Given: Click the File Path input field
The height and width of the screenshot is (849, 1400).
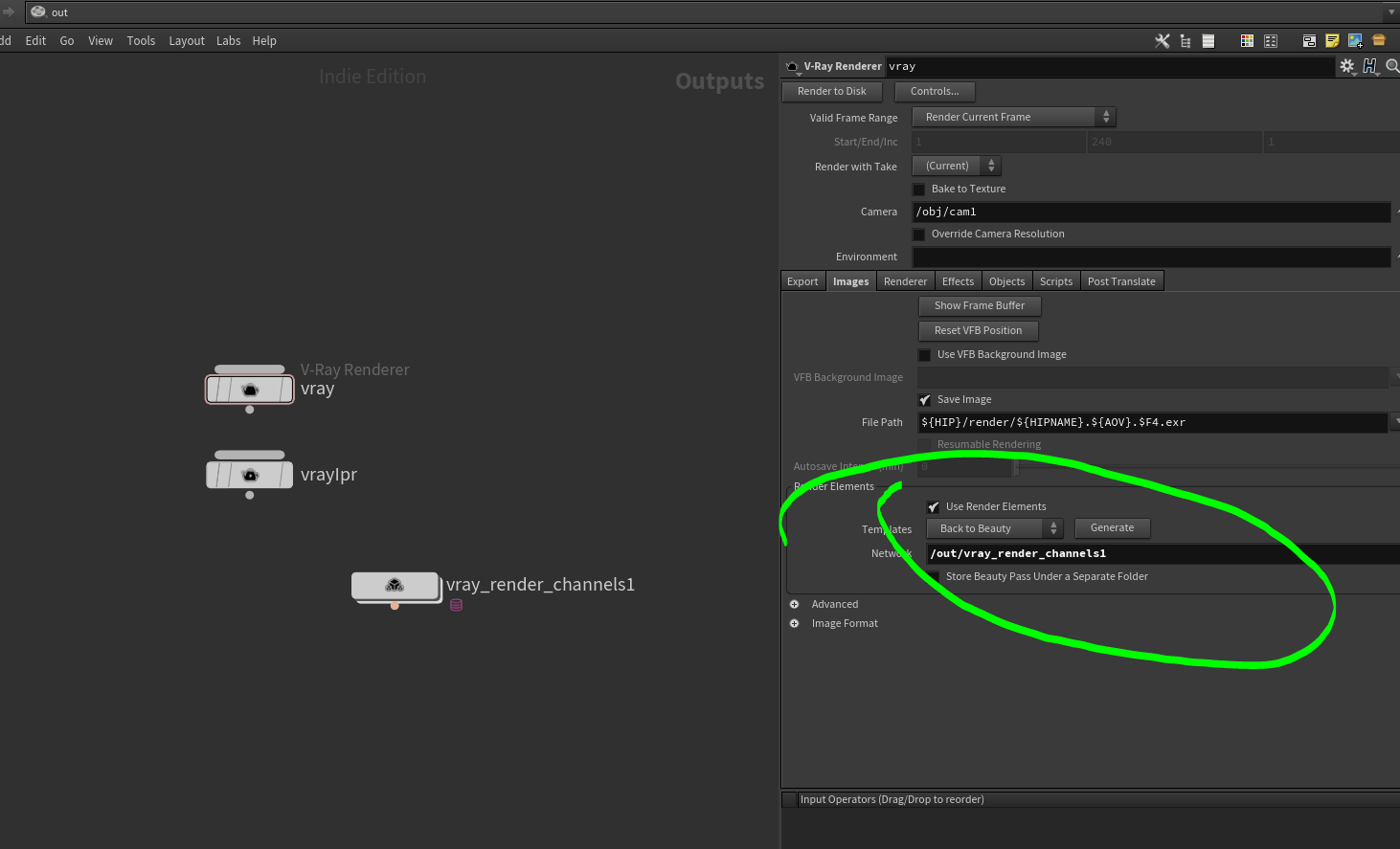Looking at the screenshot, I should 1153,422.
